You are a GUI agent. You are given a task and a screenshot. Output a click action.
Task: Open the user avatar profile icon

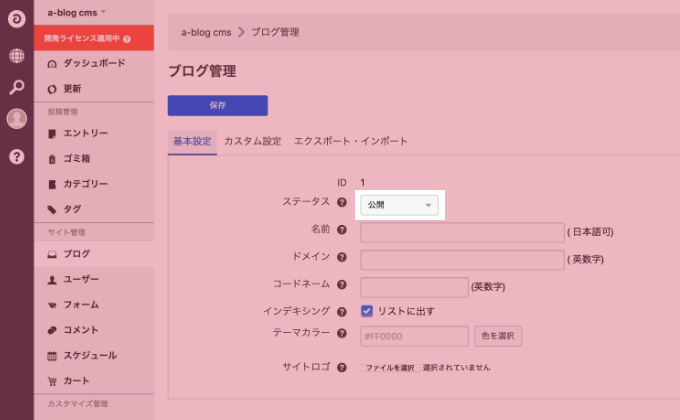(16, 119)
